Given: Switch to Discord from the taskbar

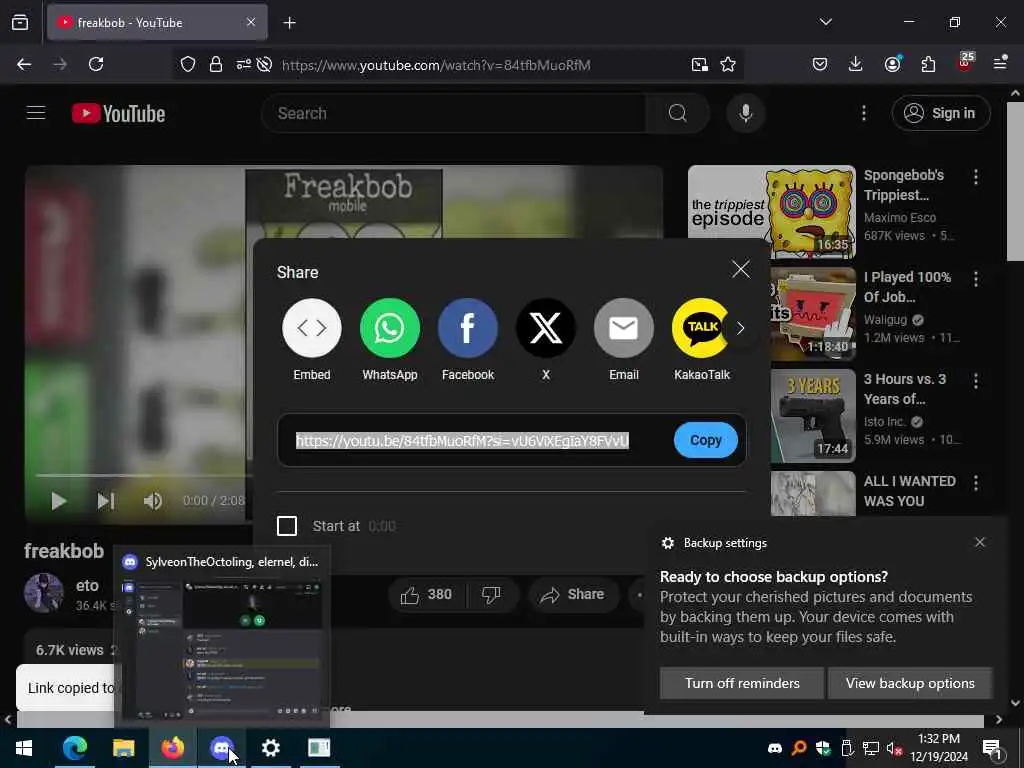Looking at the screenshot, I should pos(221,748).
